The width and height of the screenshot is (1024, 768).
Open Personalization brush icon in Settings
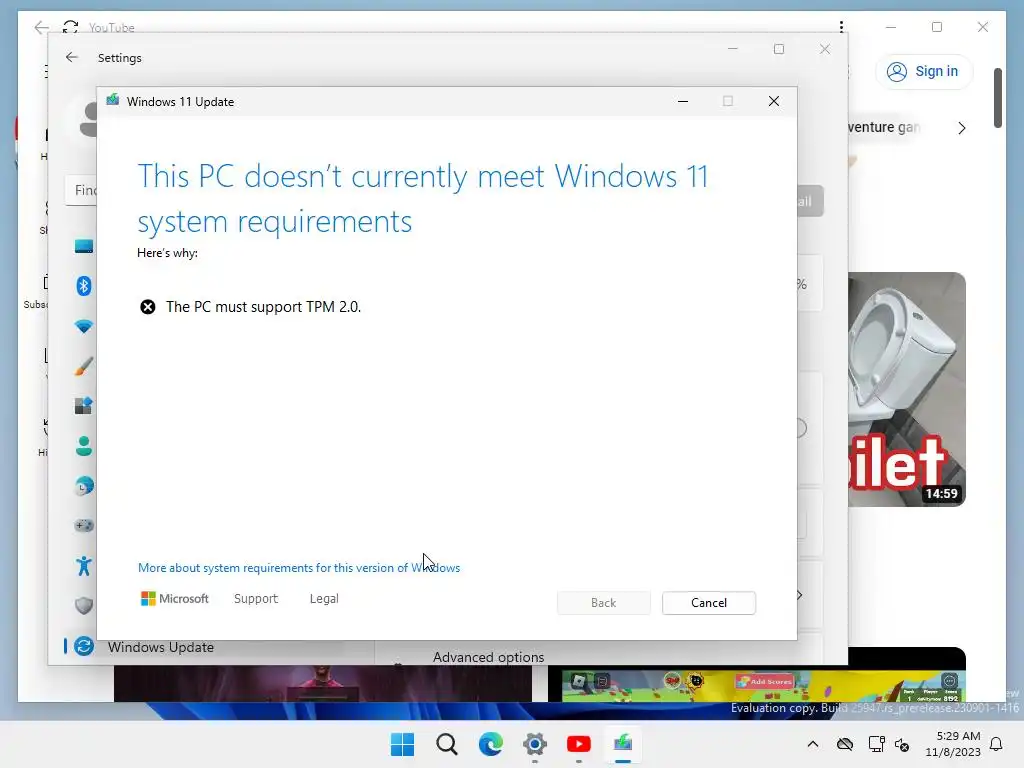tap(84, 366)
